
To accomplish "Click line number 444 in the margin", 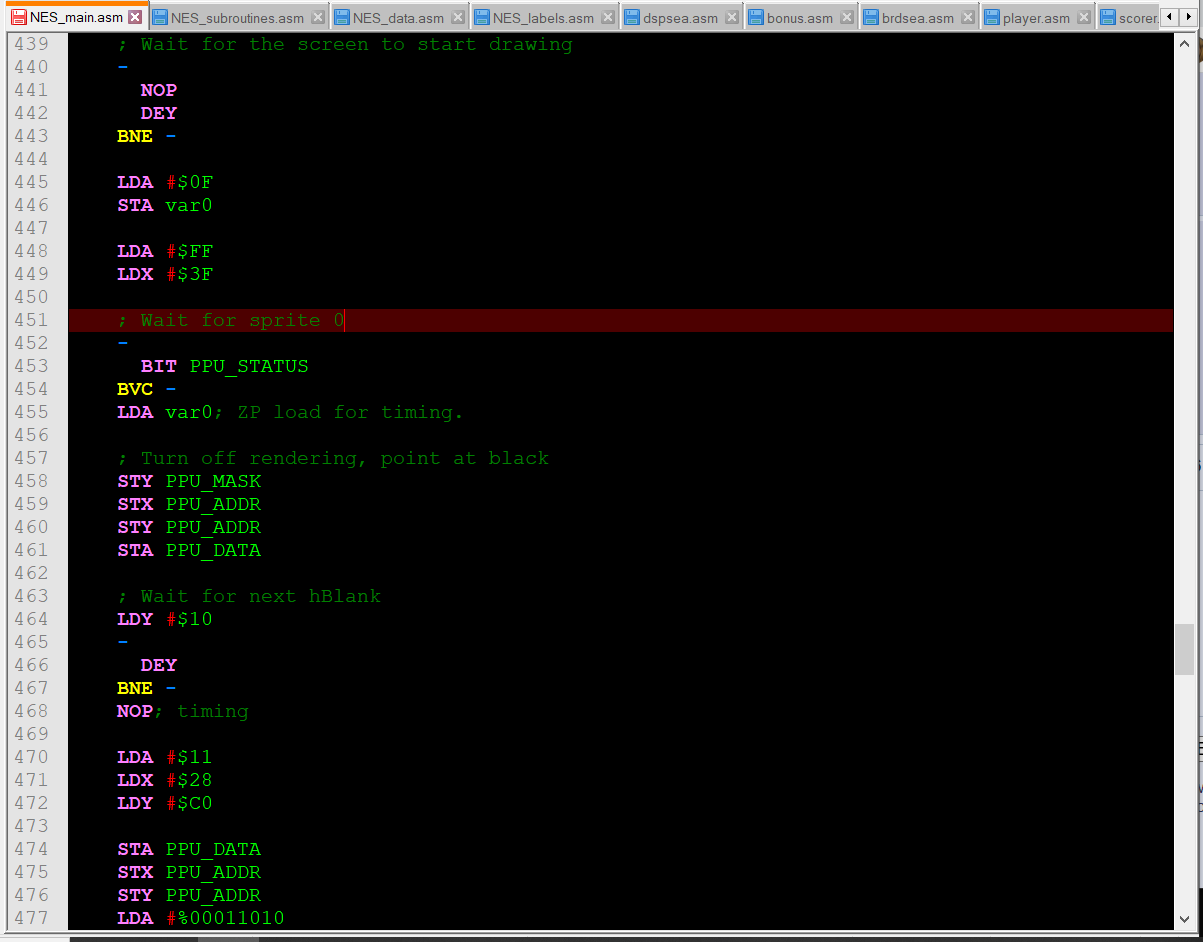I will pyautogui.click(x=31, y=159).
